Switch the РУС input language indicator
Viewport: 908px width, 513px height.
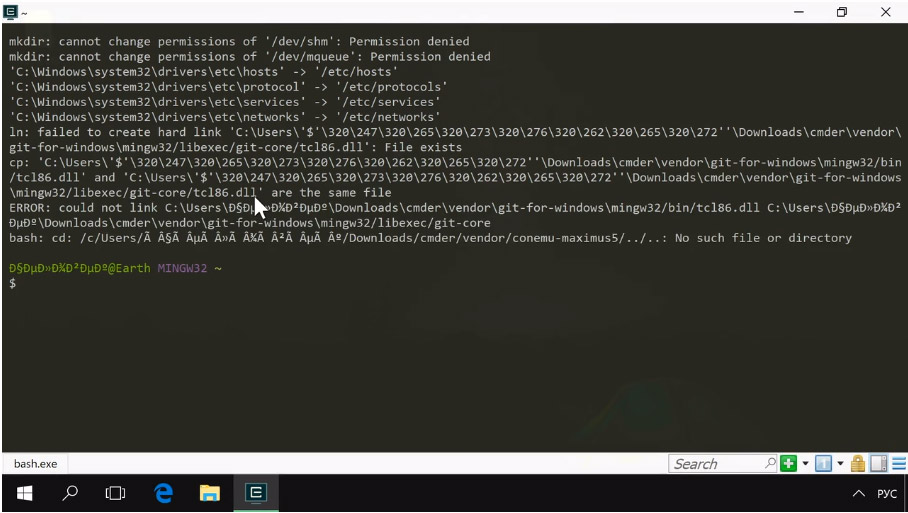click(x=887, y=494)
